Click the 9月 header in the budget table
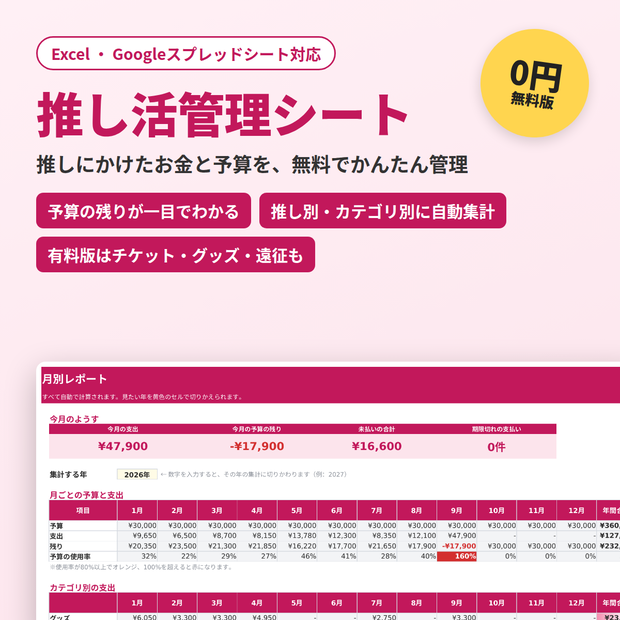This screenshot has width=620, height=620. [456, 510]
